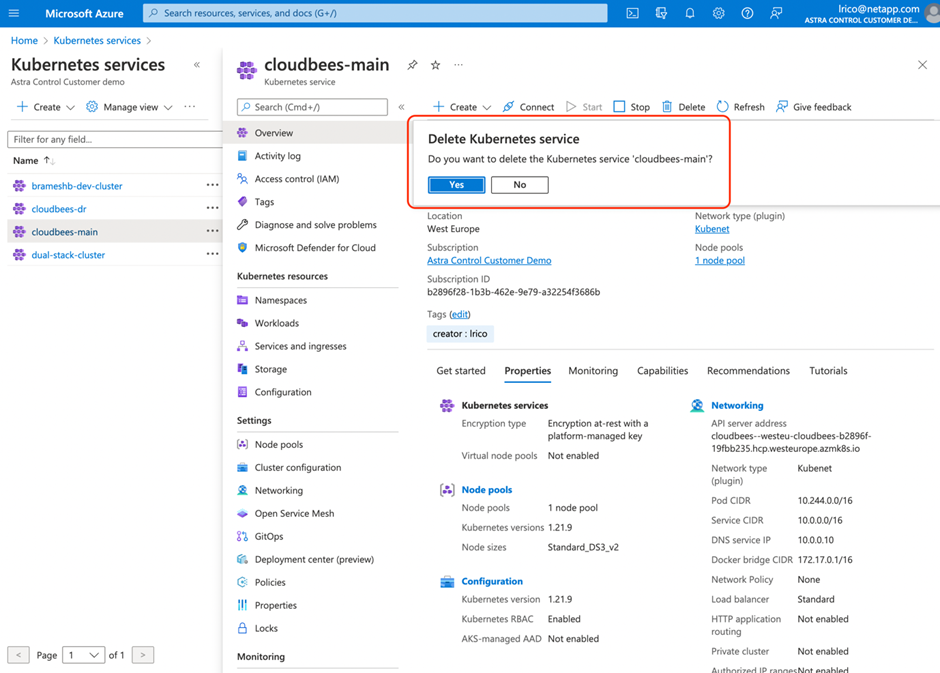Viewport: 940px width, 673px height.
Task: Click edit link next to Tags
Action: (460, 314)
